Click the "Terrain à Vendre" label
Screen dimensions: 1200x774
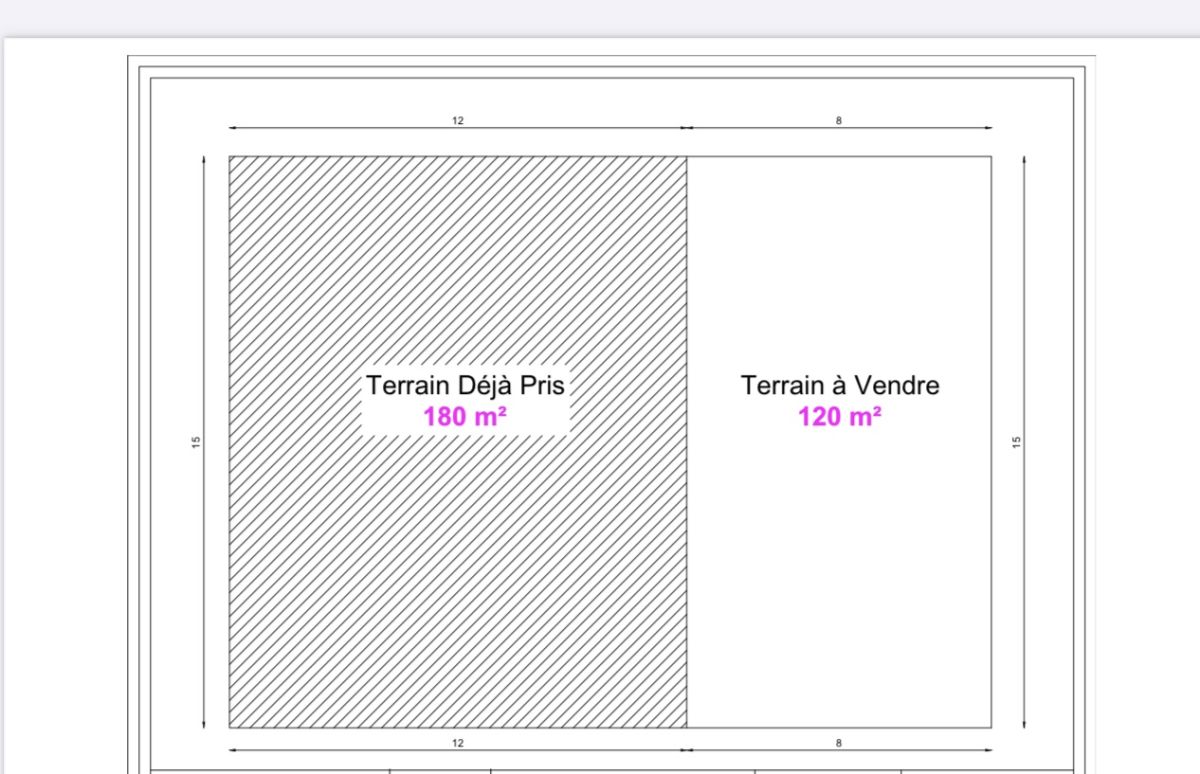[840, 386]
